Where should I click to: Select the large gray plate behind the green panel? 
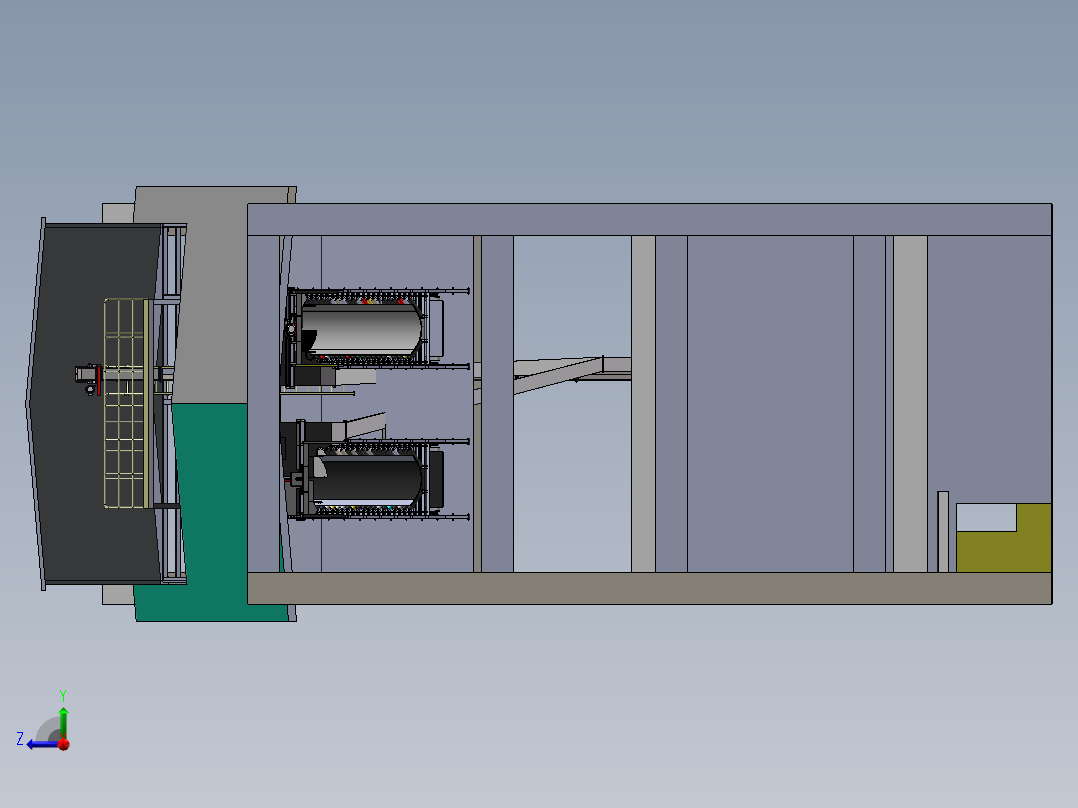tap(210, 294)
